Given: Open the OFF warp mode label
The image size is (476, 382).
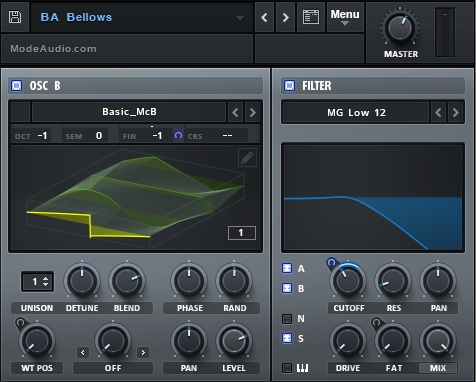Looking at the screenshot, I should point(113,368).
